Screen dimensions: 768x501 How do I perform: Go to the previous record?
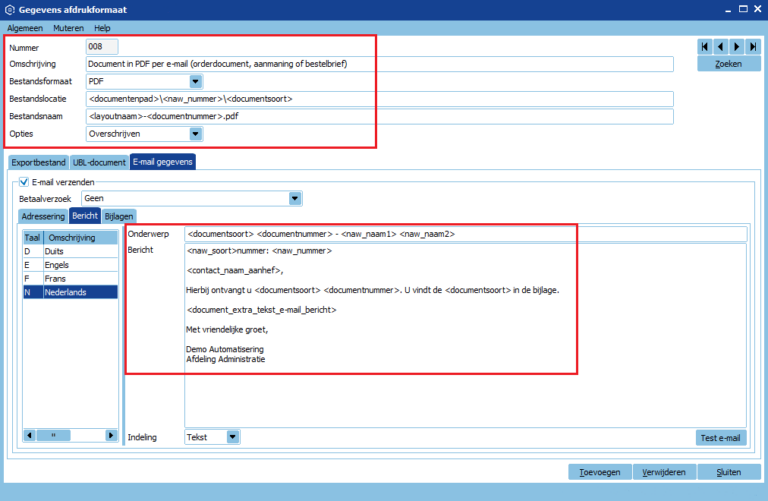coord(721,46)
